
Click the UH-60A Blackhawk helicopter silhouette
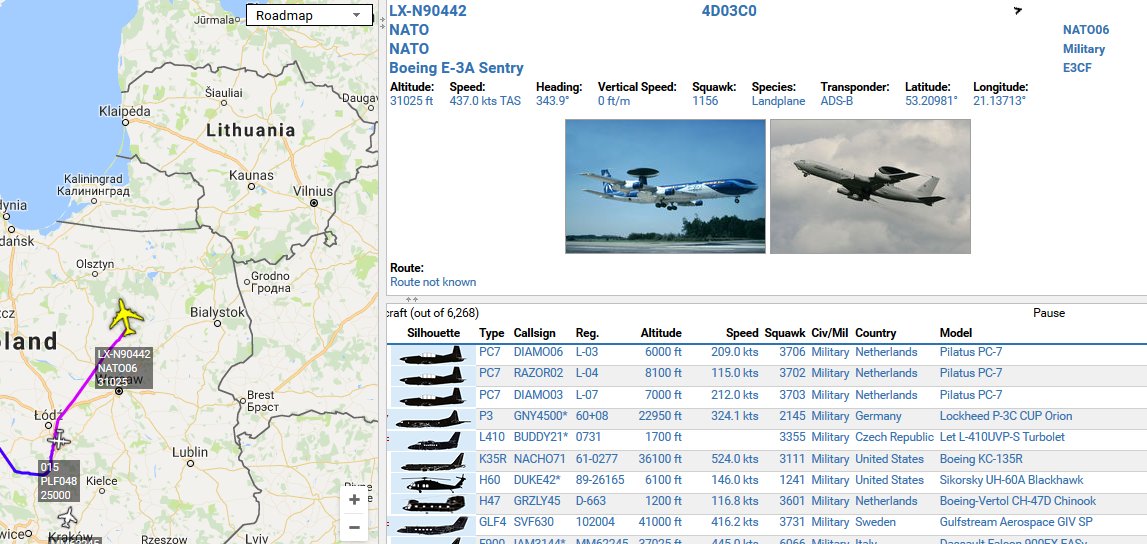(x=432, y=482)
